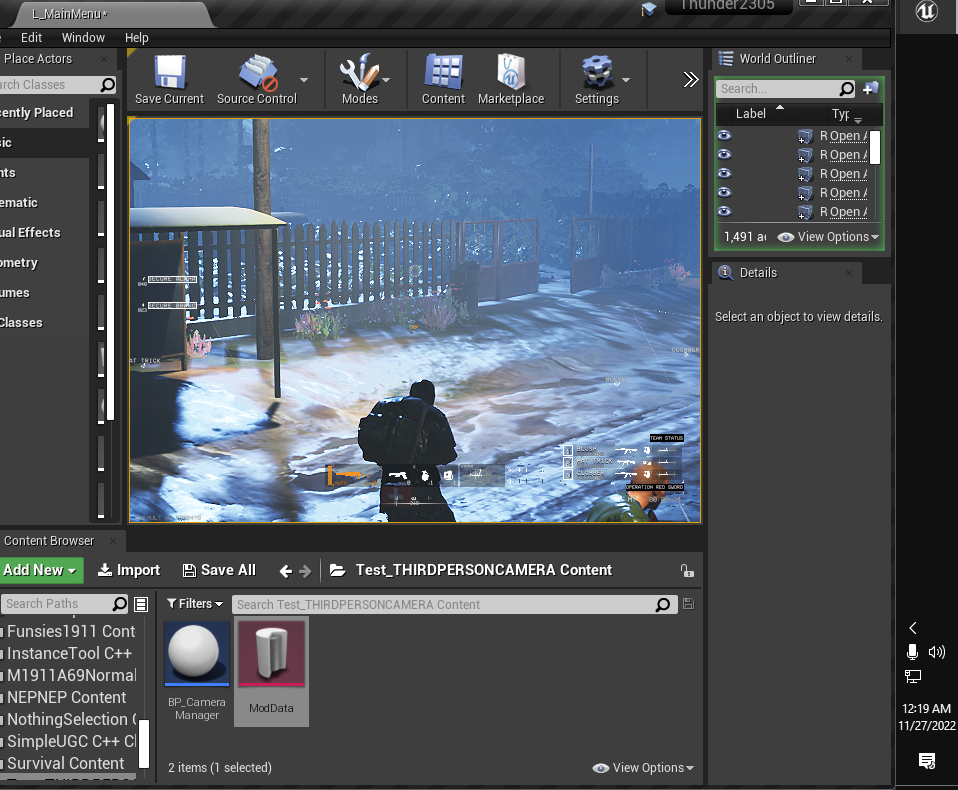Click the folder tree scrollbar
Screen dimensions: 958x790
coord(144,744)
